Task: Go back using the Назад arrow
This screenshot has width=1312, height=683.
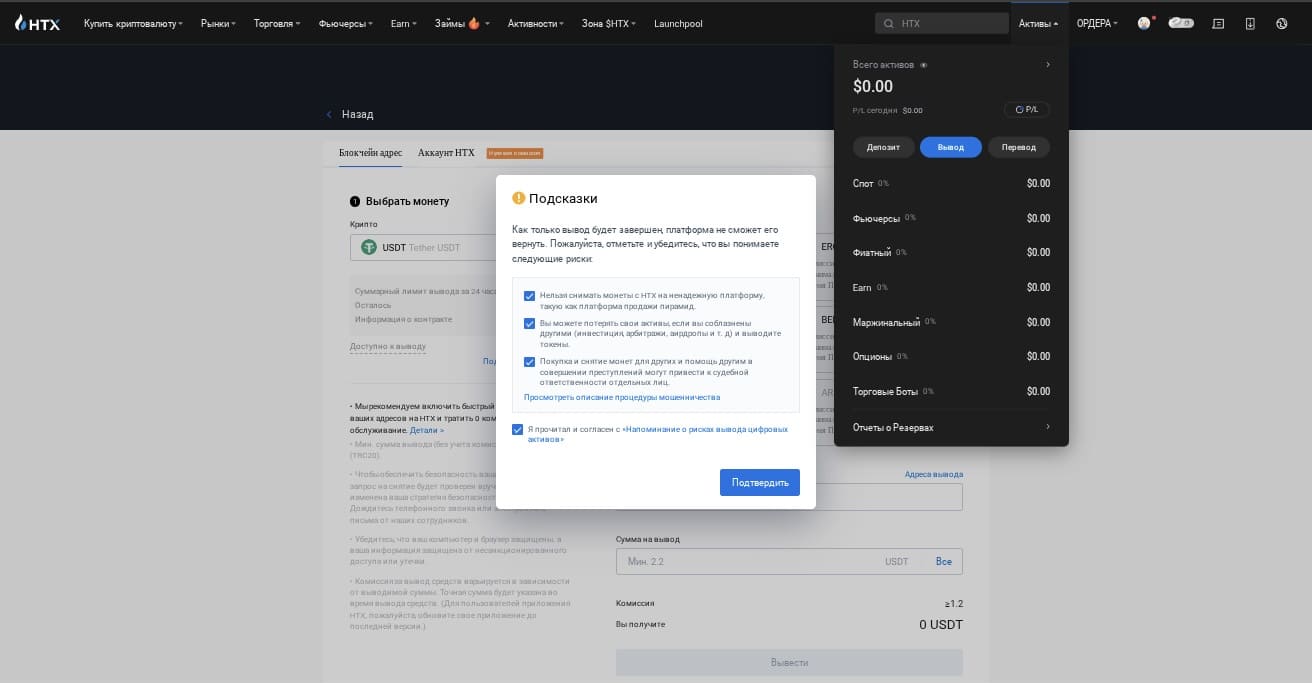Action: coord(349,114)
